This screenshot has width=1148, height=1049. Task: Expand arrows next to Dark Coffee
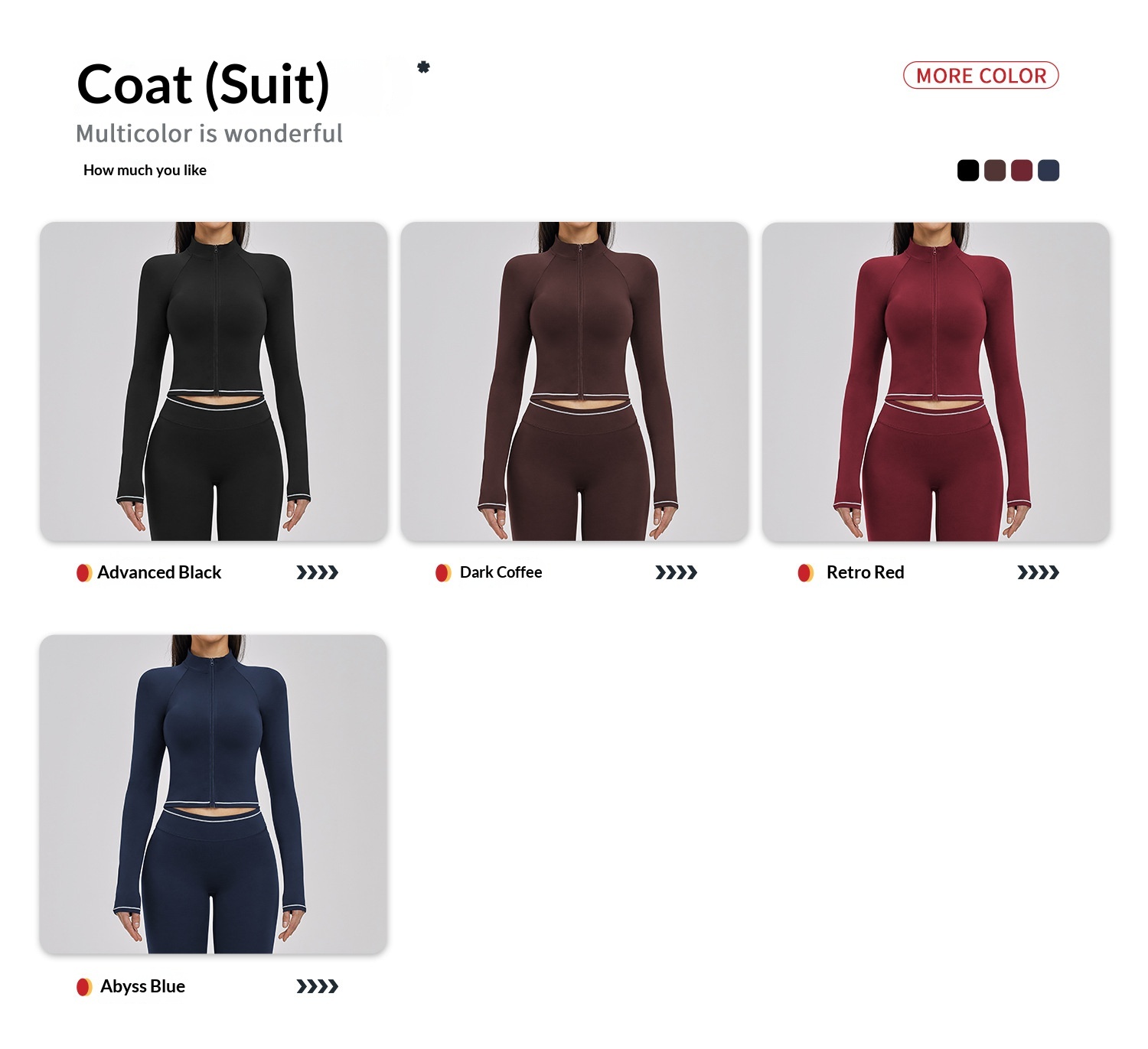(x=677, y=572)
